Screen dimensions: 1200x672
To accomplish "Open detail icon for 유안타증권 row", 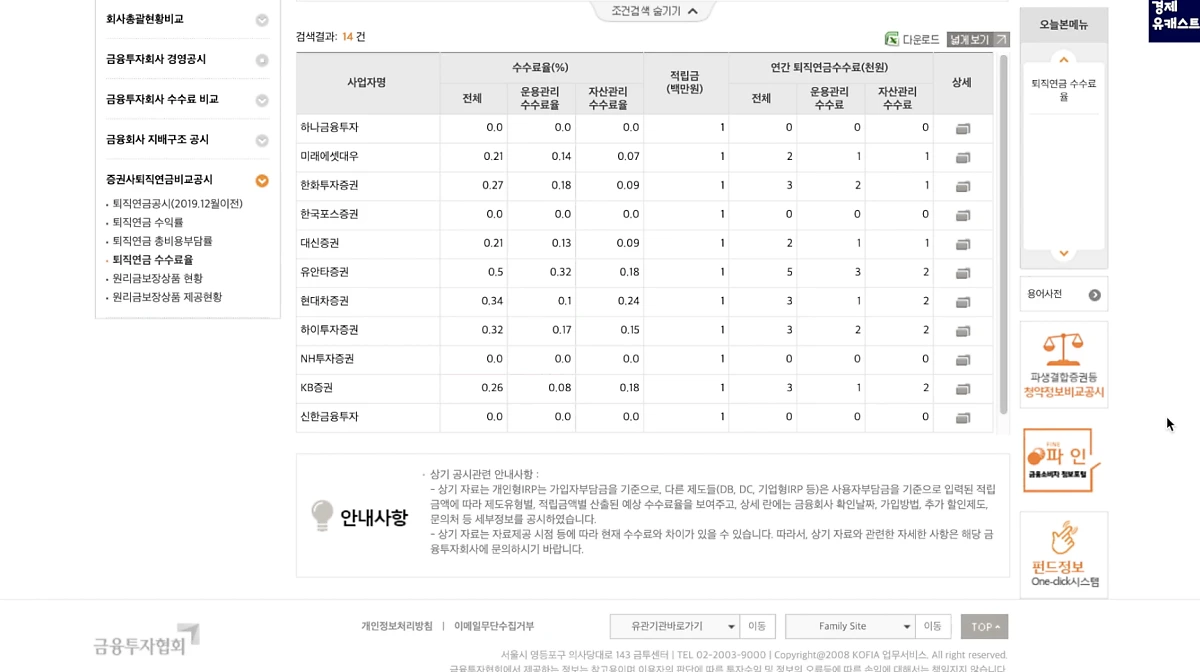I will pyautogui.click(x=962, y=274).
